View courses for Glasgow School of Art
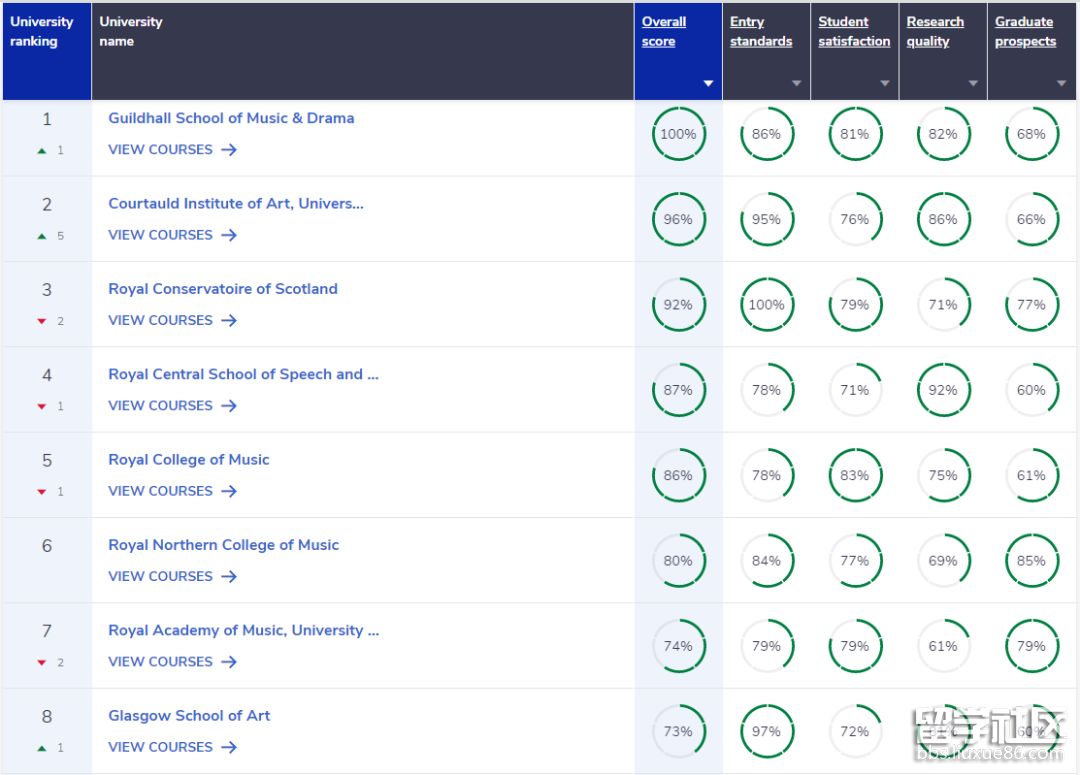The height and width of the screenshot is (775, 1080). point(172,747)
